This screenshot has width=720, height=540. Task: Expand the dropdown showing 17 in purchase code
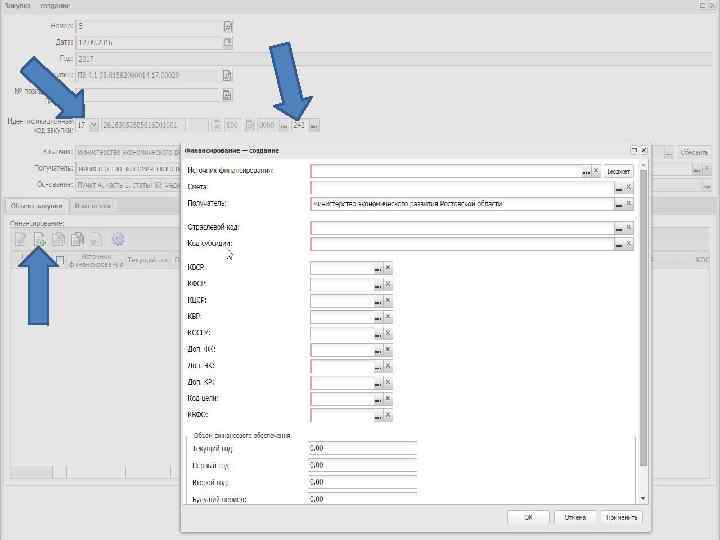(x=93, y=125)
